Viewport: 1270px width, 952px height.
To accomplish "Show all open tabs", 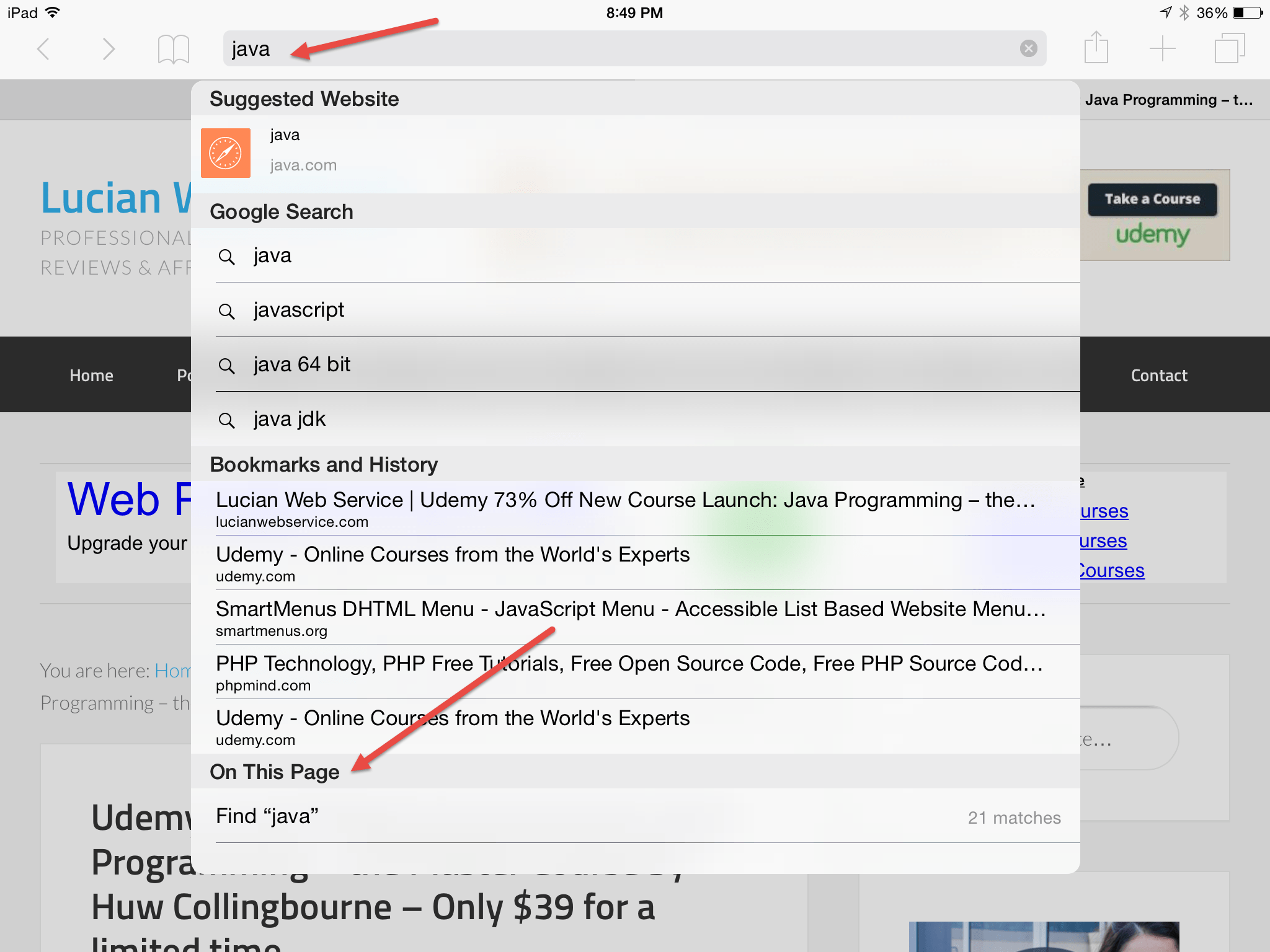I will tap(1229, 48).
